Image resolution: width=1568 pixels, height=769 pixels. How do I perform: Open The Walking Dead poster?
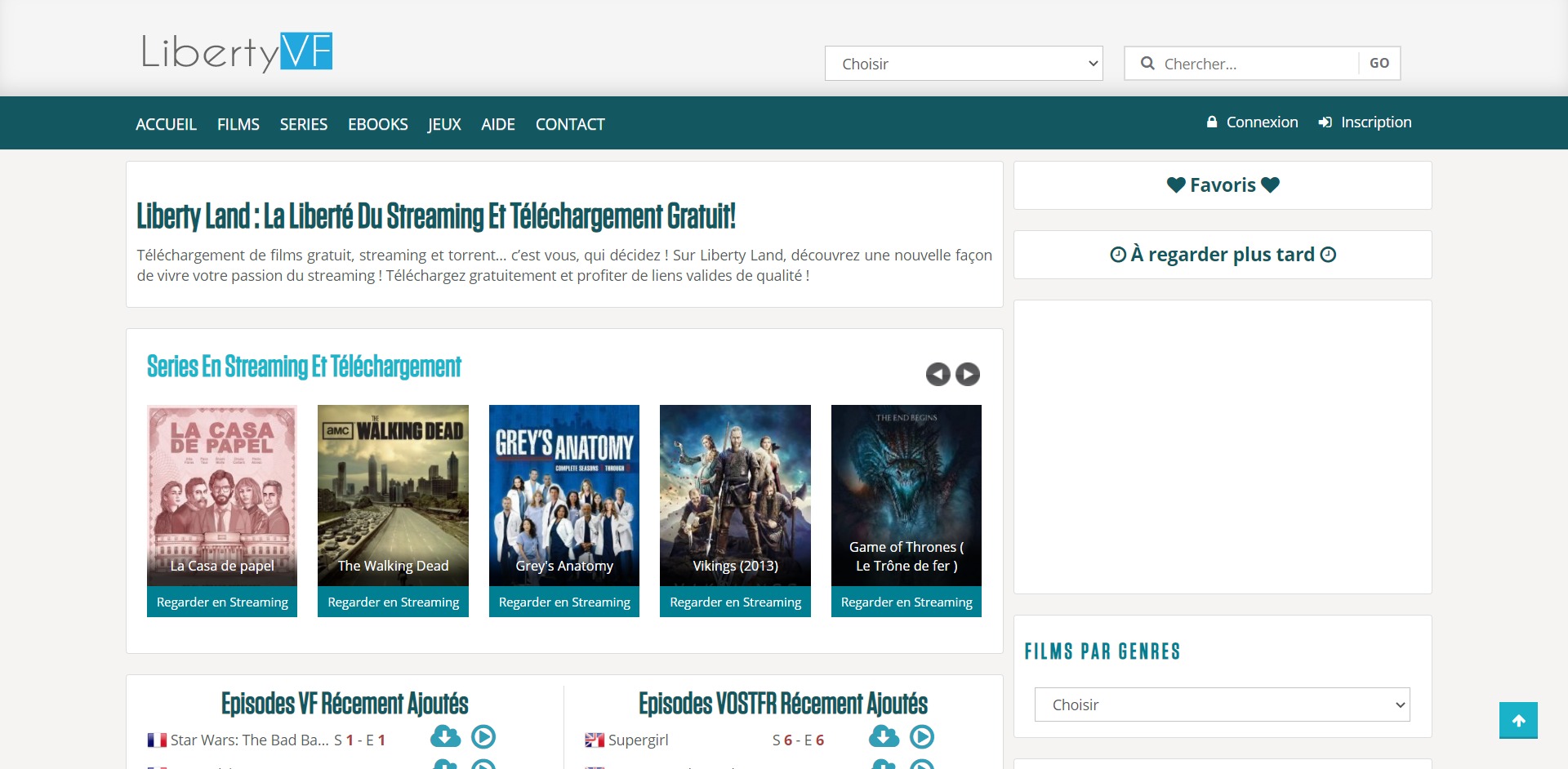tap(393, 496)
